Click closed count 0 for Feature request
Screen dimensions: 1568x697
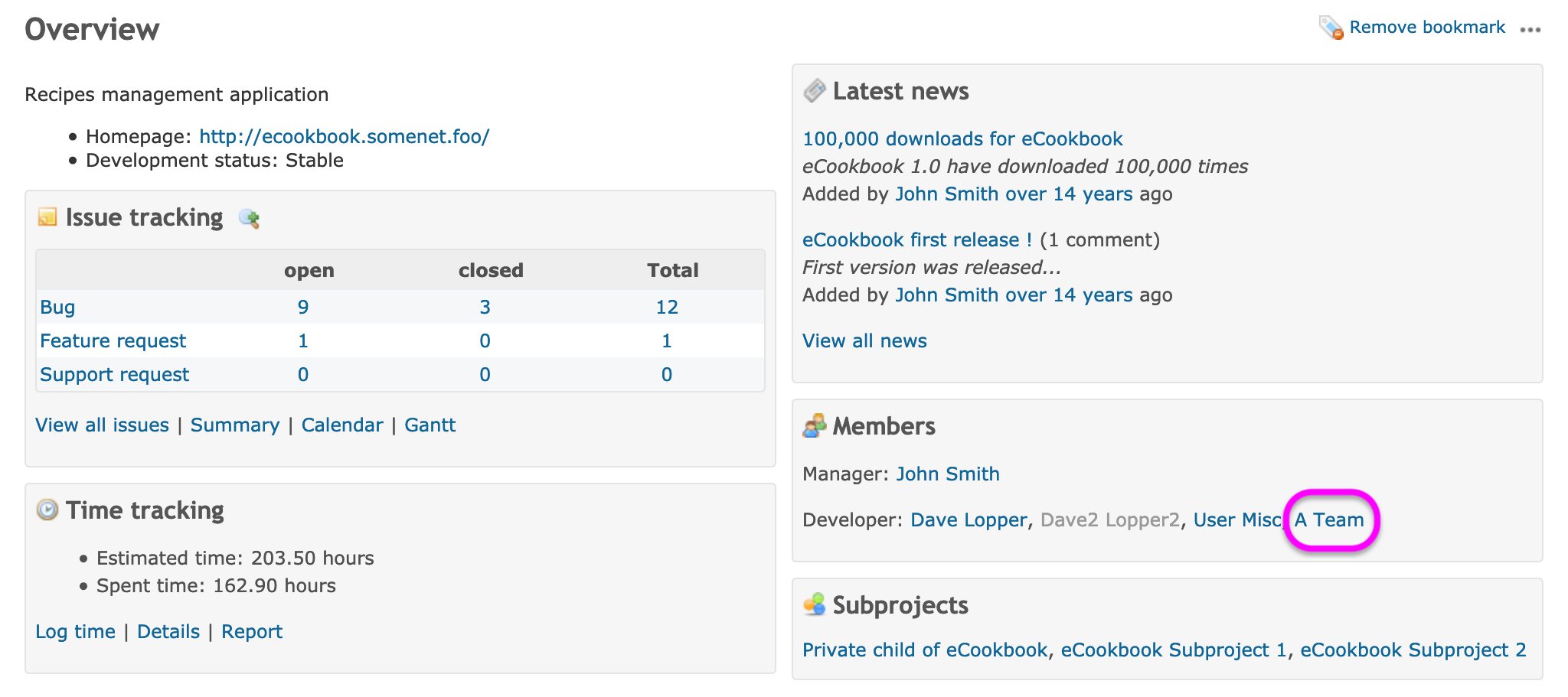(485, 340)
